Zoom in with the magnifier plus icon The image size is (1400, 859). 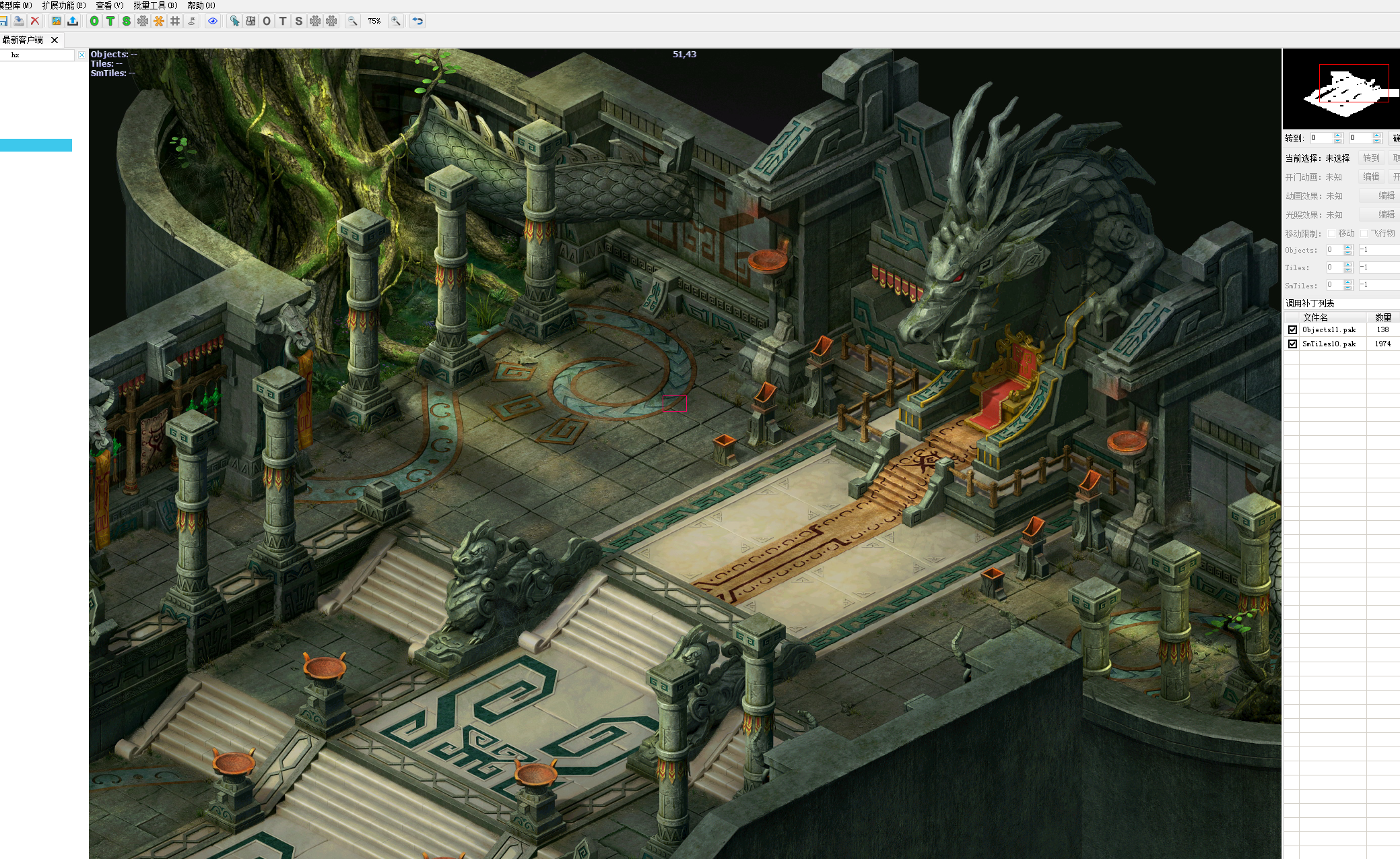click(396, 21)
